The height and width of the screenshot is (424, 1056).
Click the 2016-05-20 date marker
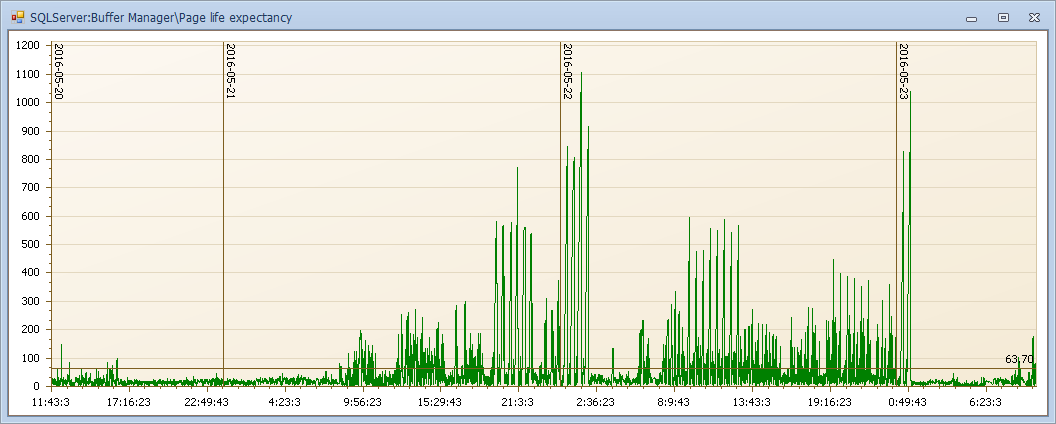point(58,72)
